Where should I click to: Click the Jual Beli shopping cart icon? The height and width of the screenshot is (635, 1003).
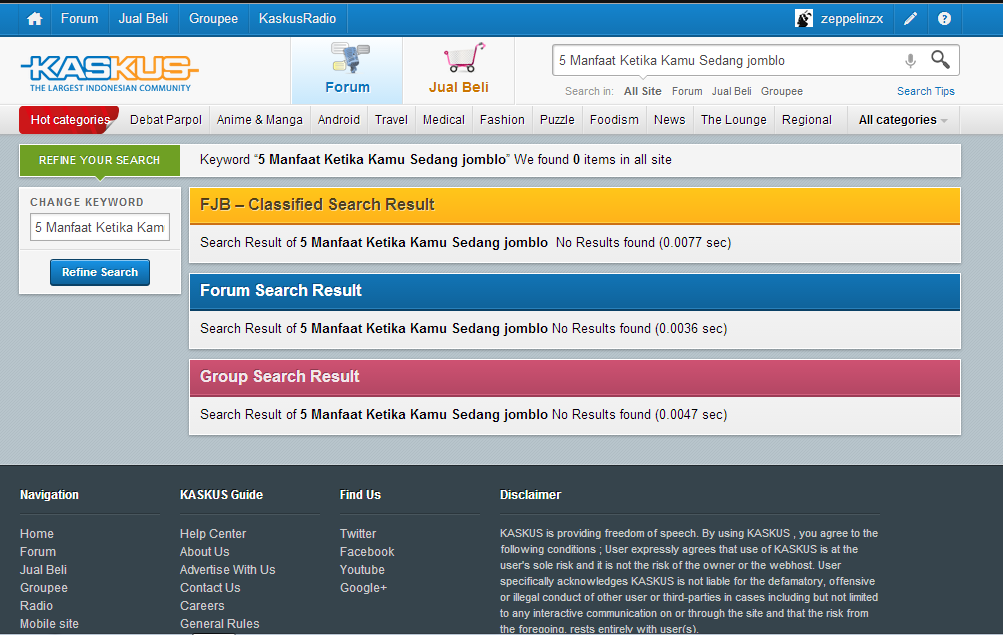point(464,58)
